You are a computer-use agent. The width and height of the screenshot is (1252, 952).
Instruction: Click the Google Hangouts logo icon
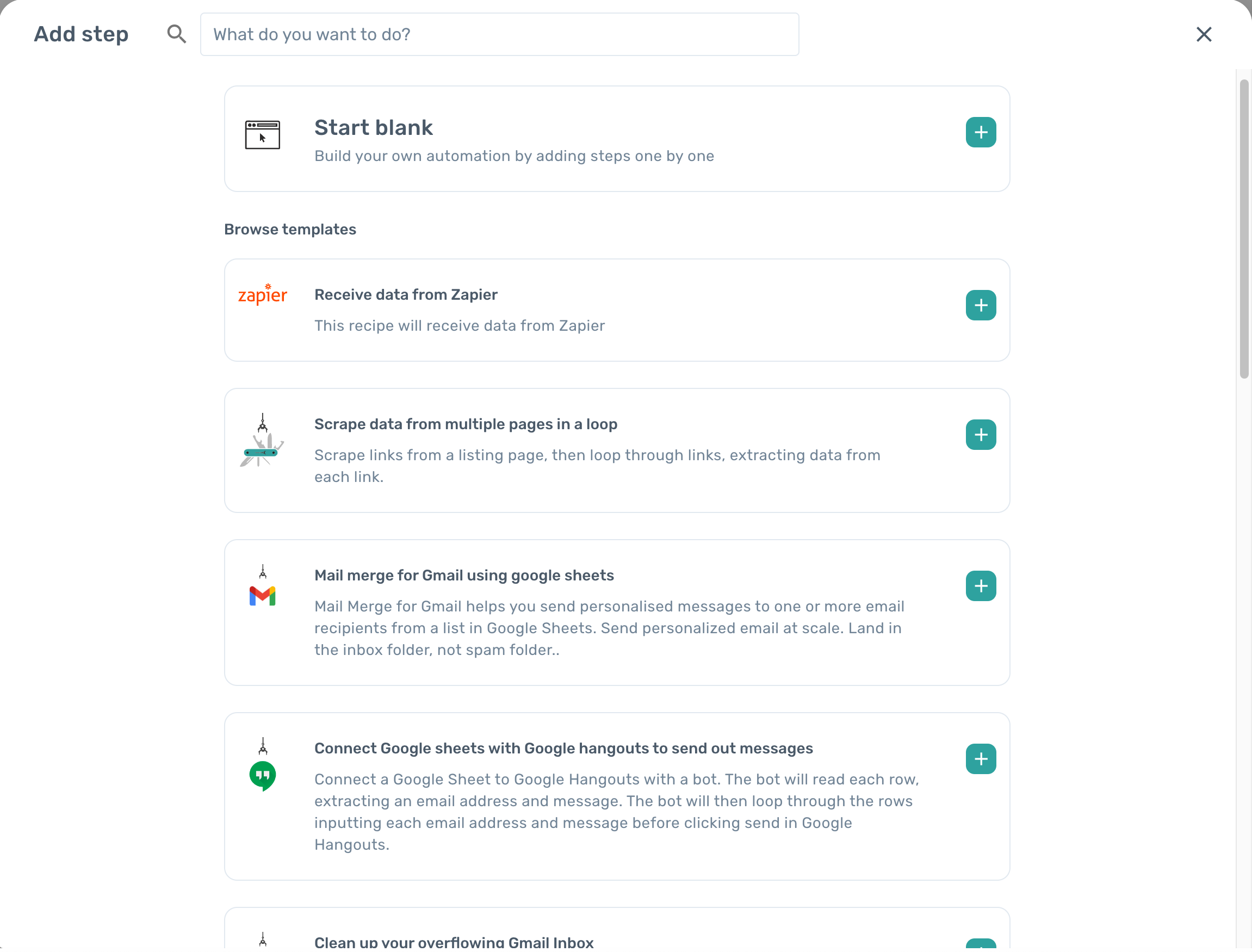[262, 775]
